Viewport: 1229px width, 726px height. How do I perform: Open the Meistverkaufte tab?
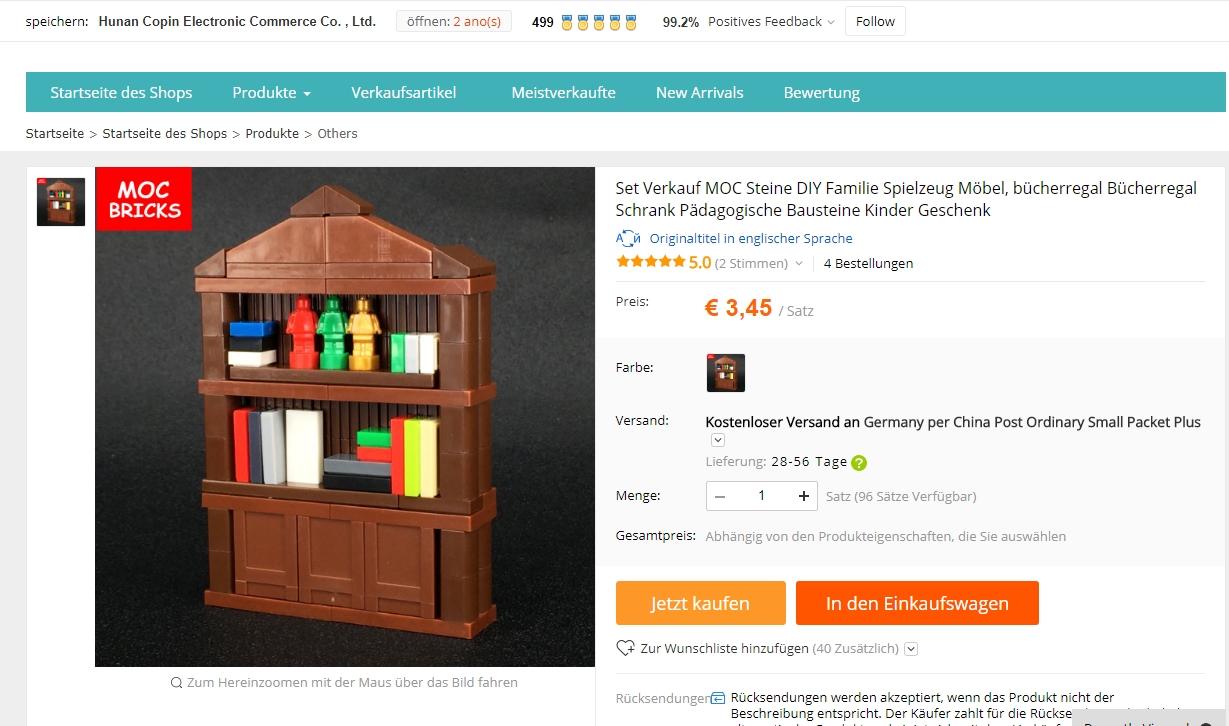click(x=563, y=92)
